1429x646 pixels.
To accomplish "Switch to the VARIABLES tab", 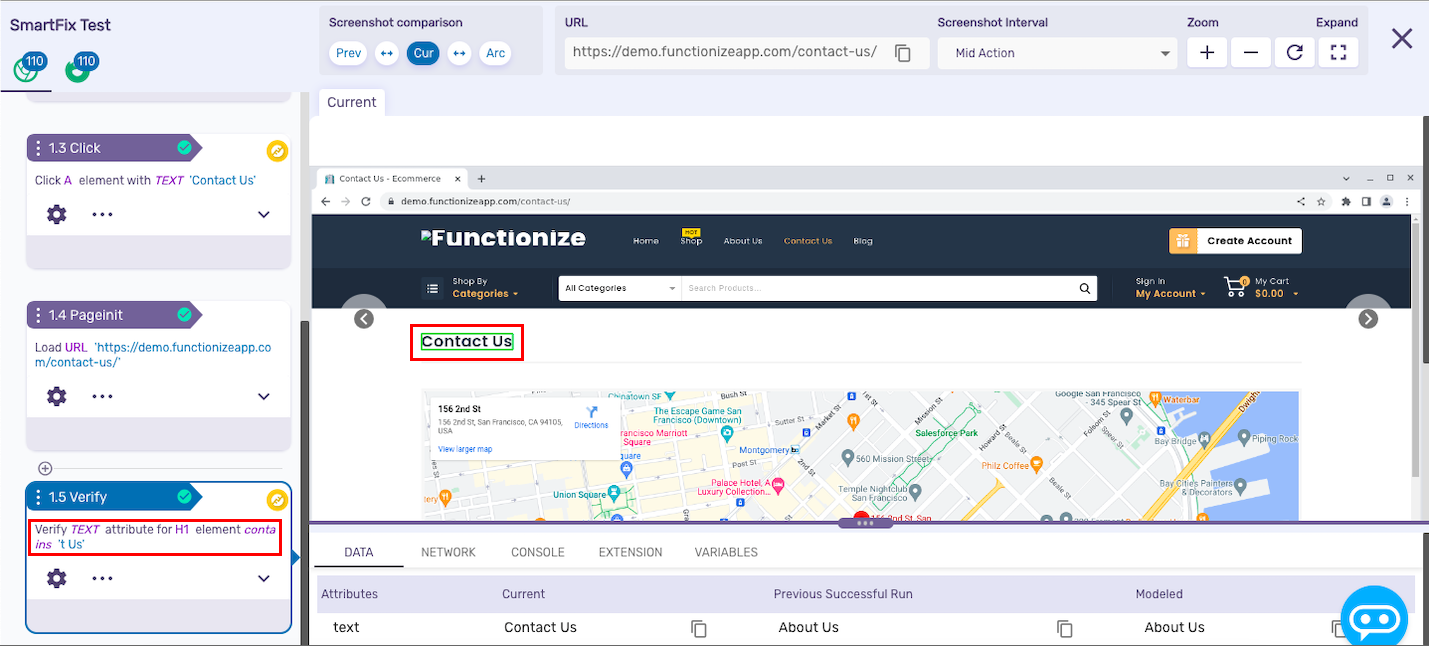I will (x=726, y=552).
